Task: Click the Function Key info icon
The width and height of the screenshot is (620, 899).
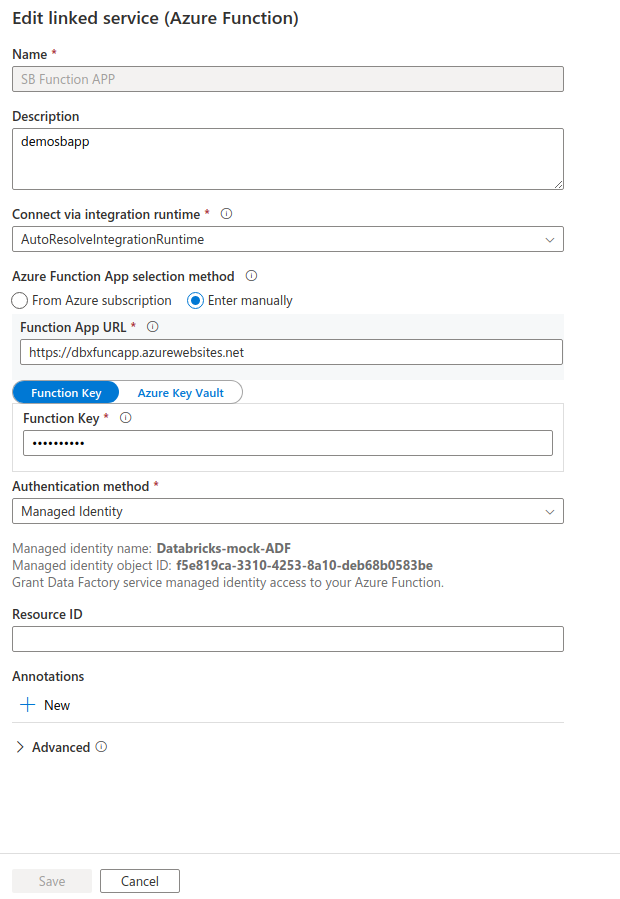Action: [124, 418]
